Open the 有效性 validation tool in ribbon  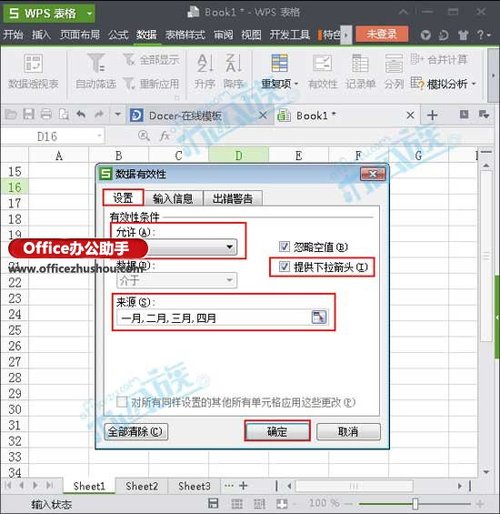pos(323,71)
